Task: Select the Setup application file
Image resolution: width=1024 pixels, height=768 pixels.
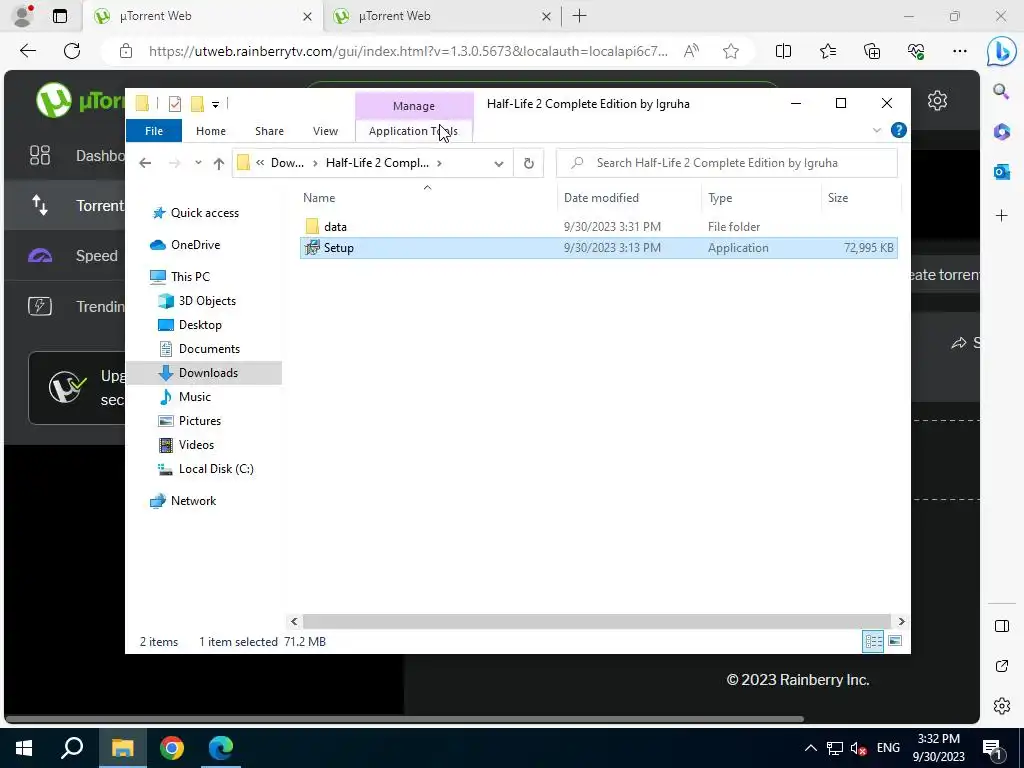Action: pos(598,248)
